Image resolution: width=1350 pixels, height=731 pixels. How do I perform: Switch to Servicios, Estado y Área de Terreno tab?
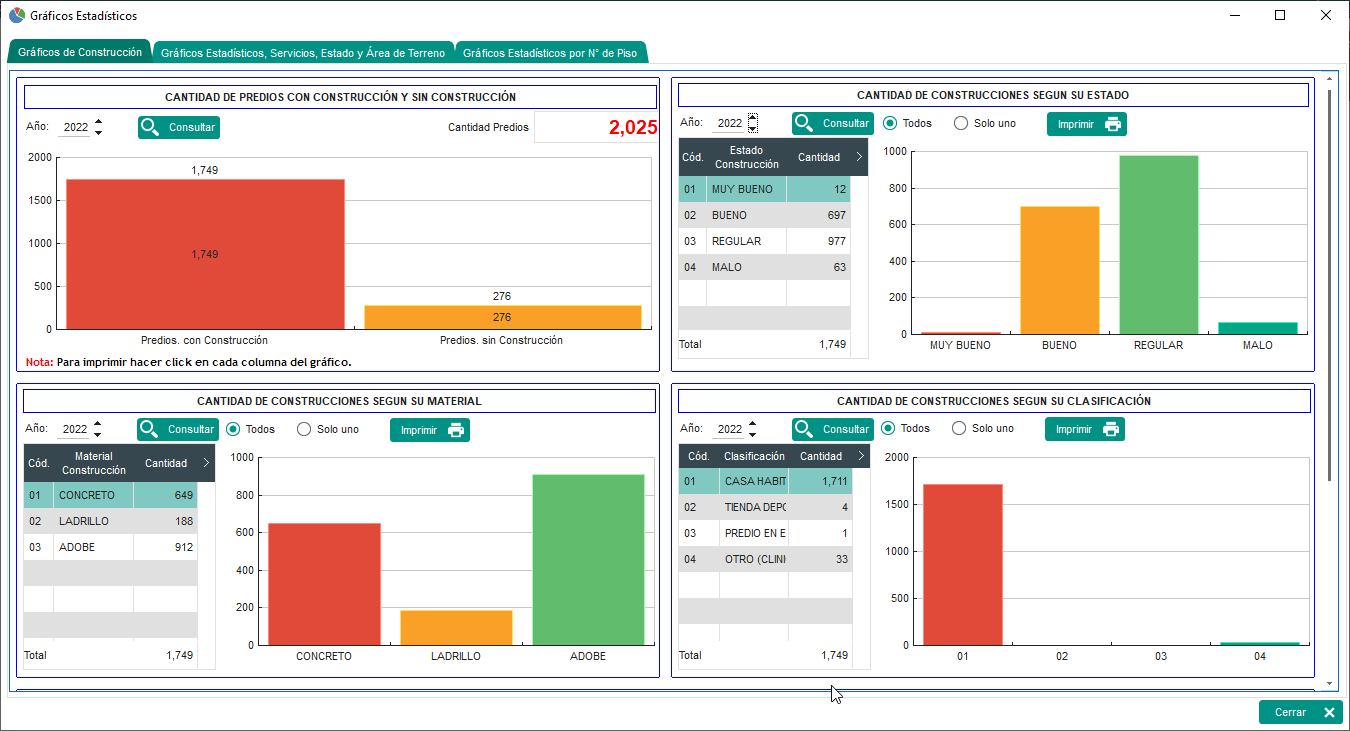point(302,53)
